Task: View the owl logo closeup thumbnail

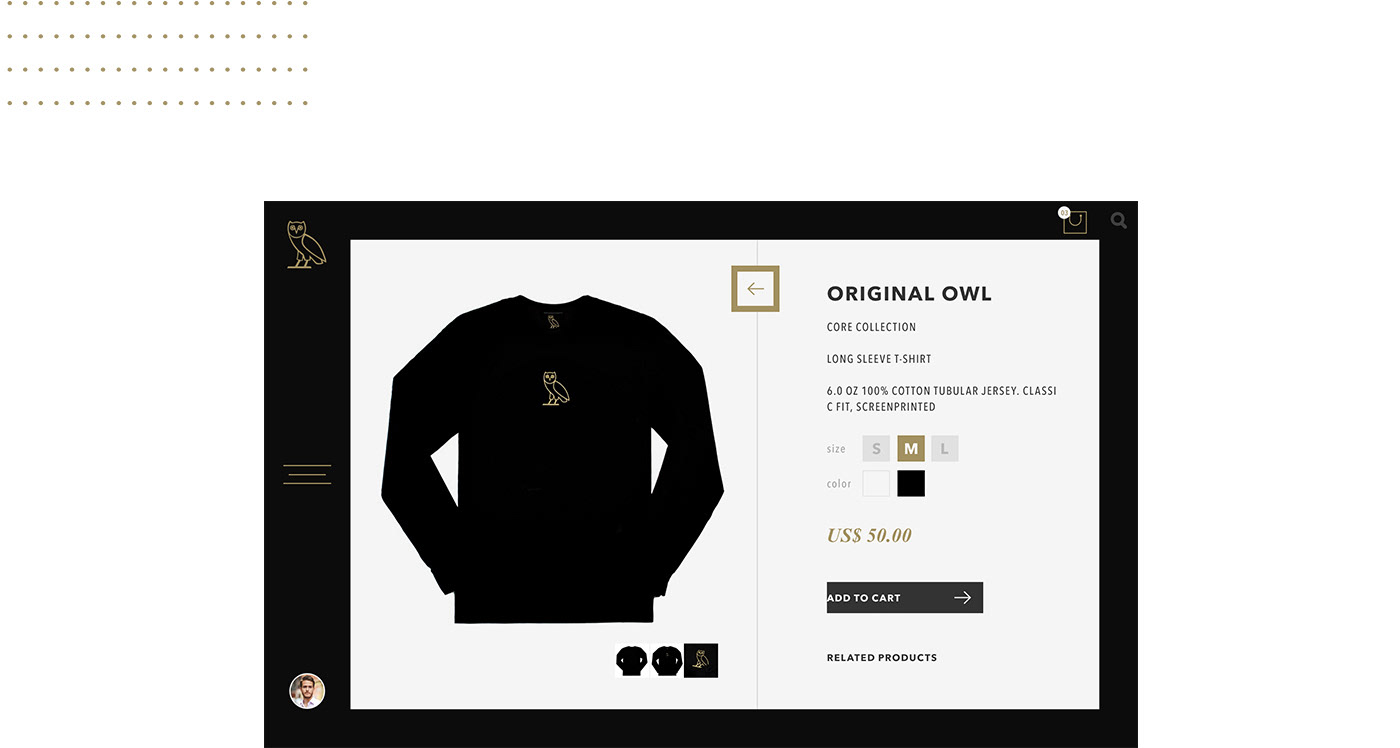Action: [701, 660]
